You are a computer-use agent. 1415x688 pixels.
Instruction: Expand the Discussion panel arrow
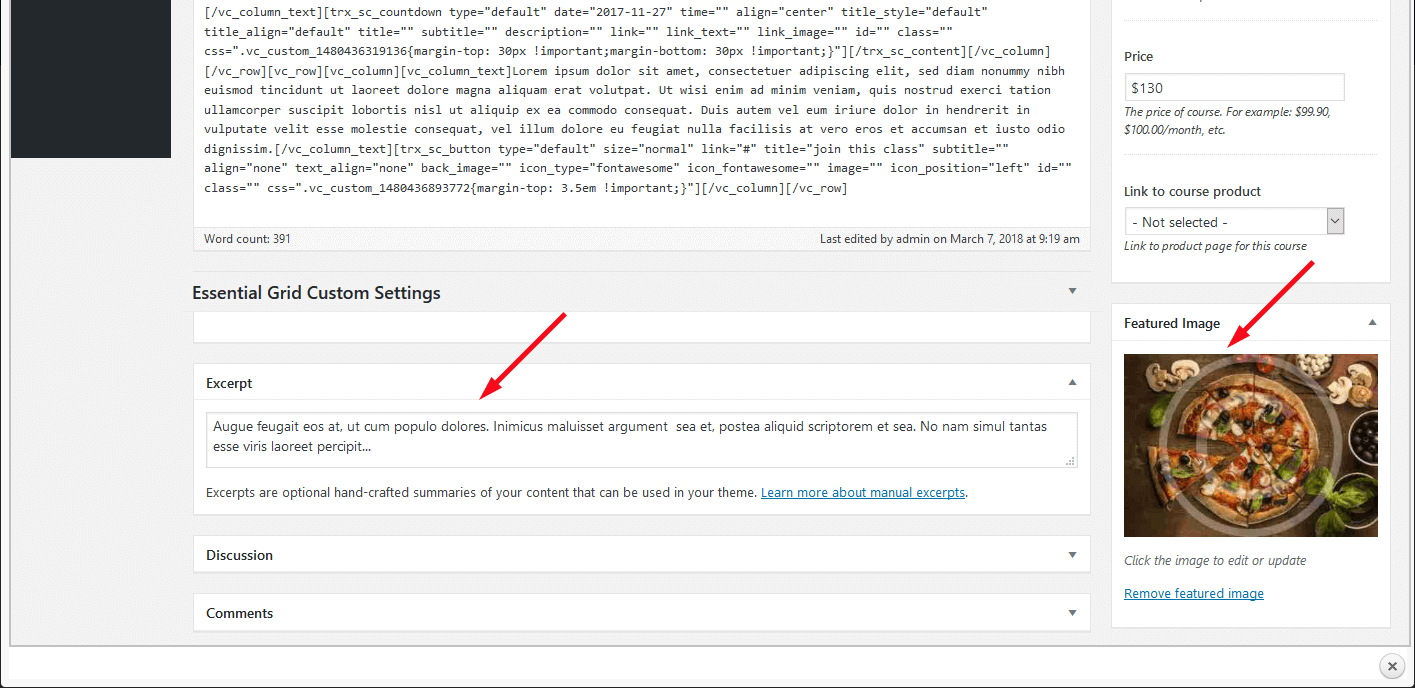1072,554
